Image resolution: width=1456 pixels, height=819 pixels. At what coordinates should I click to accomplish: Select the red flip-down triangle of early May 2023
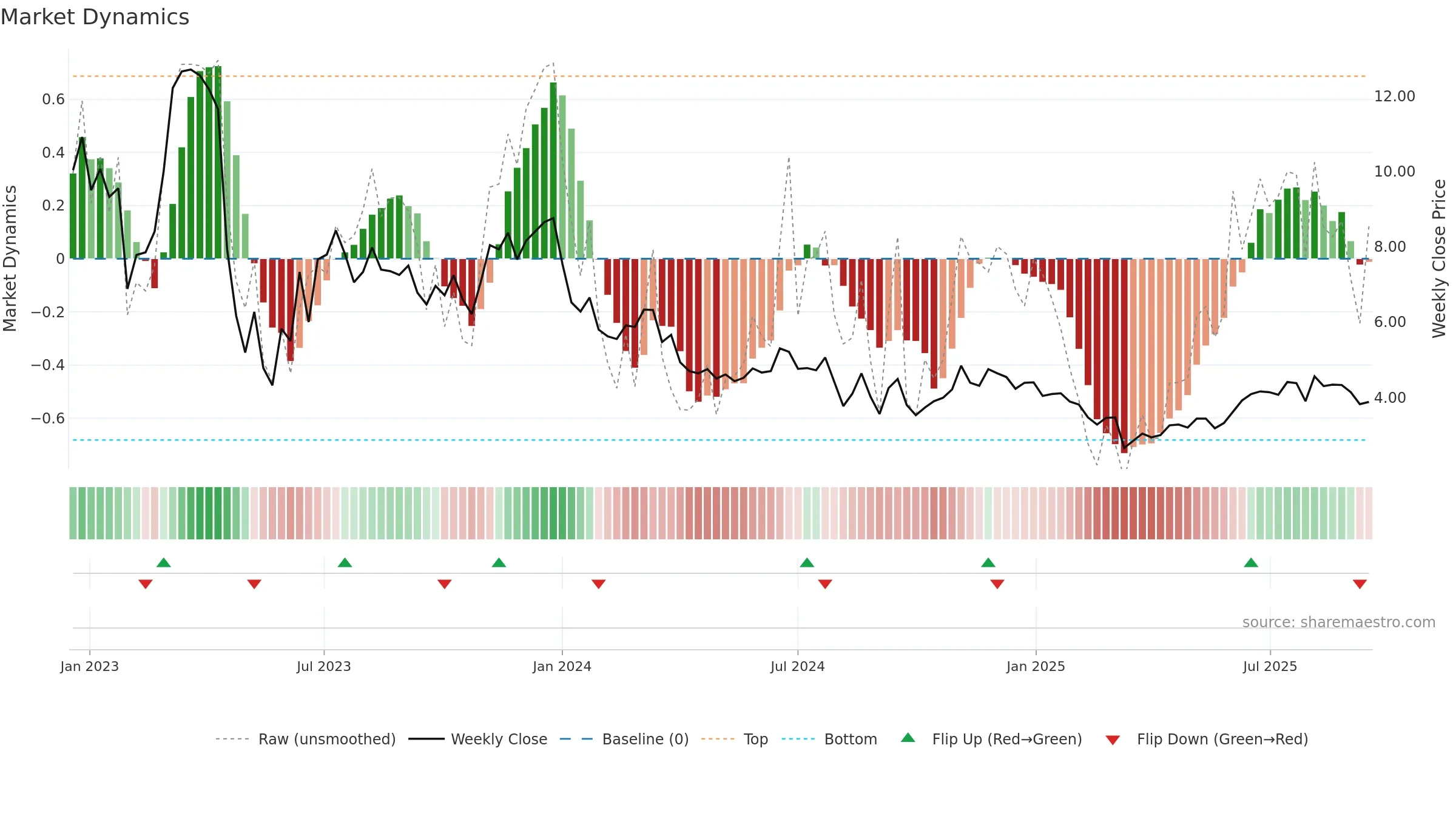pos(254,584)
